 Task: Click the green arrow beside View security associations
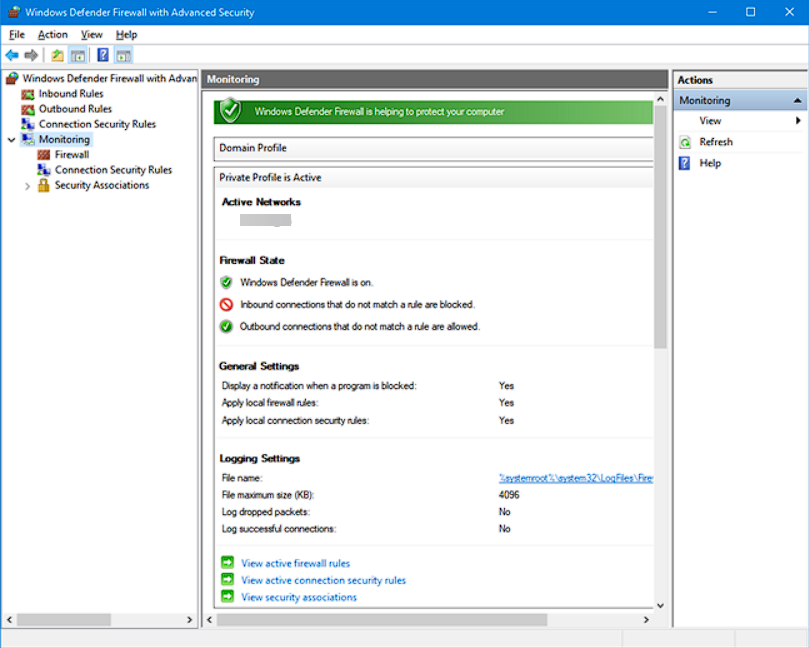pos(228,597)
